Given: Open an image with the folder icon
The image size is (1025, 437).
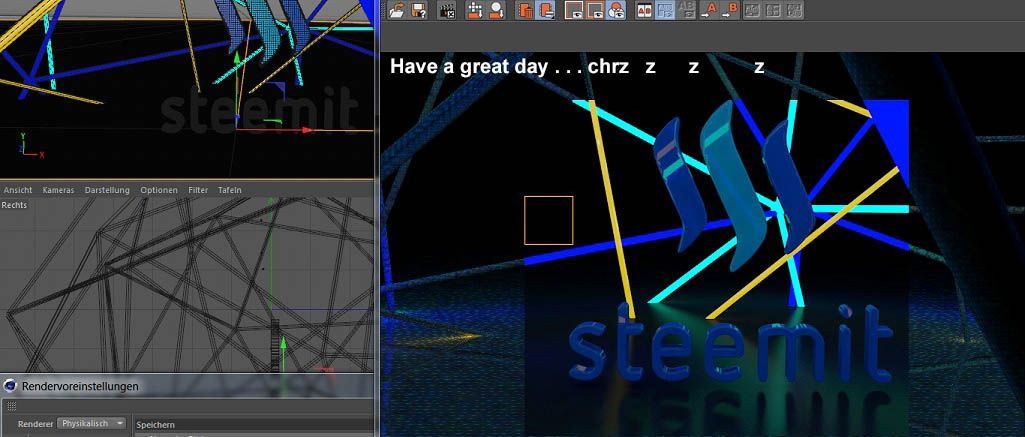Looking at the screenshot, I should pos(396,10).
